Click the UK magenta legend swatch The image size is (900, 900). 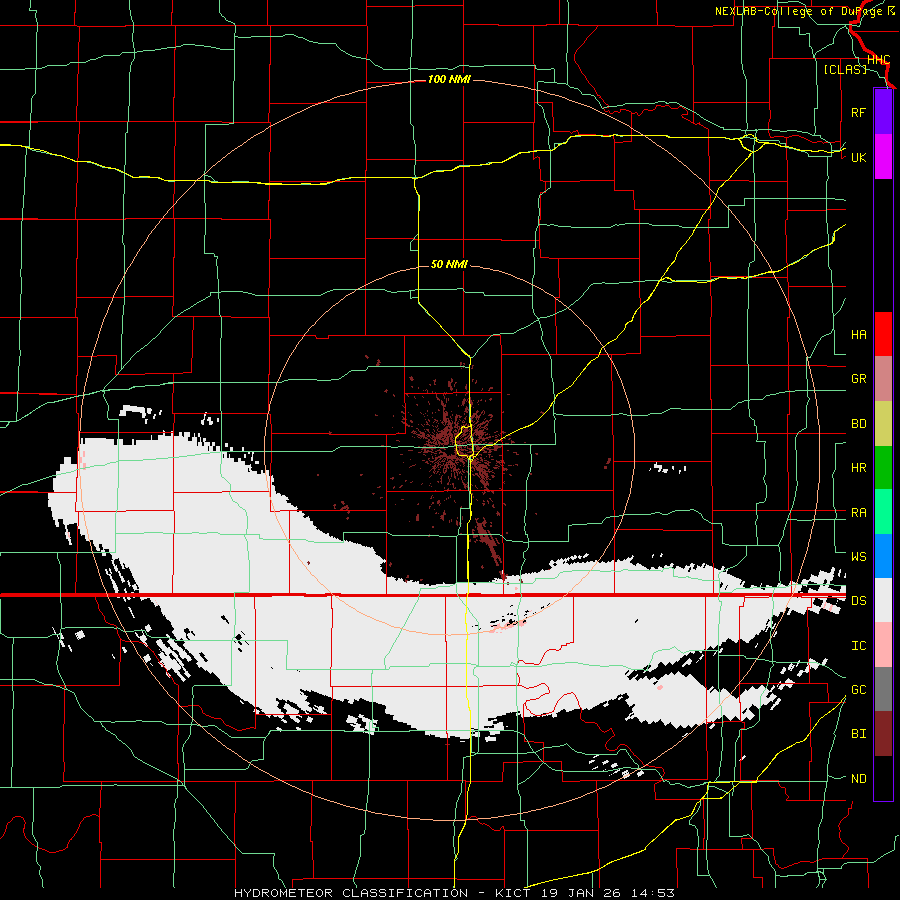coord(883,157)
